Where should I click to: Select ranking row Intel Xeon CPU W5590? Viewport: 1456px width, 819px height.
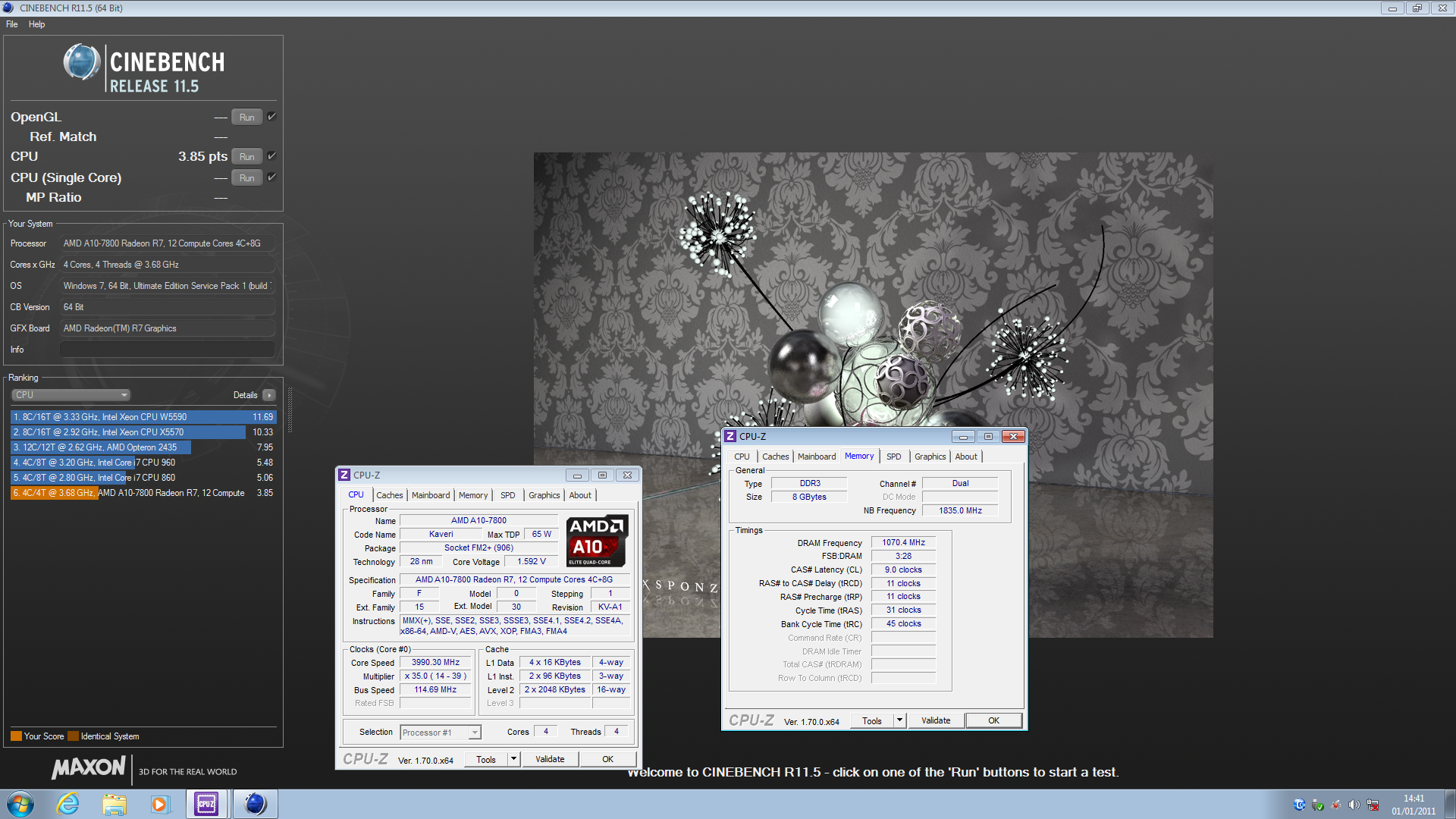143,417
